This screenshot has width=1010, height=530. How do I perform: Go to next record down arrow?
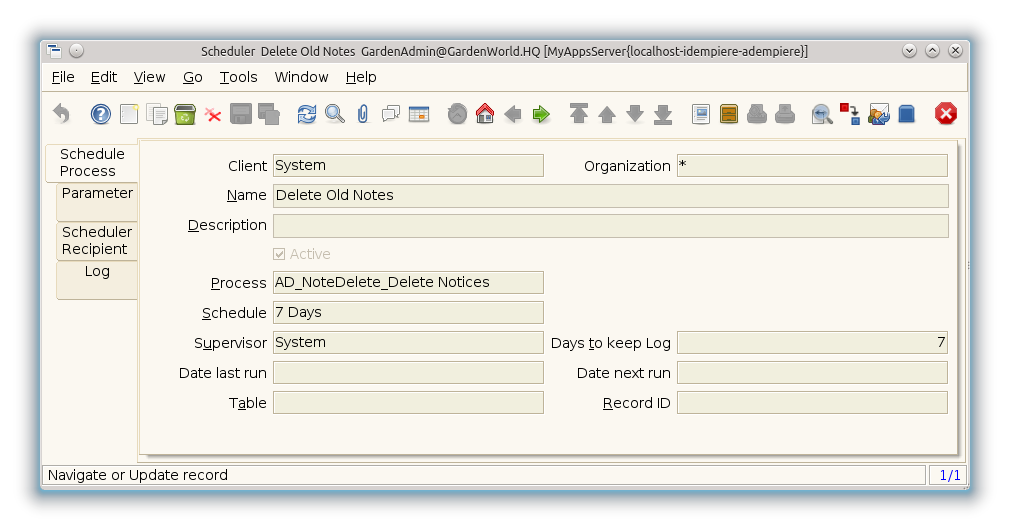[635, 114]
